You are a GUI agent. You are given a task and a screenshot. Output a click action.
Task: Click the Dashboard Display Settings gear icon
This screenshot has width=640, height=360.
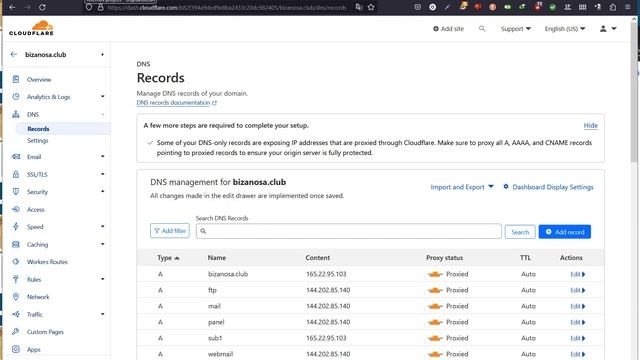[506, 187]
